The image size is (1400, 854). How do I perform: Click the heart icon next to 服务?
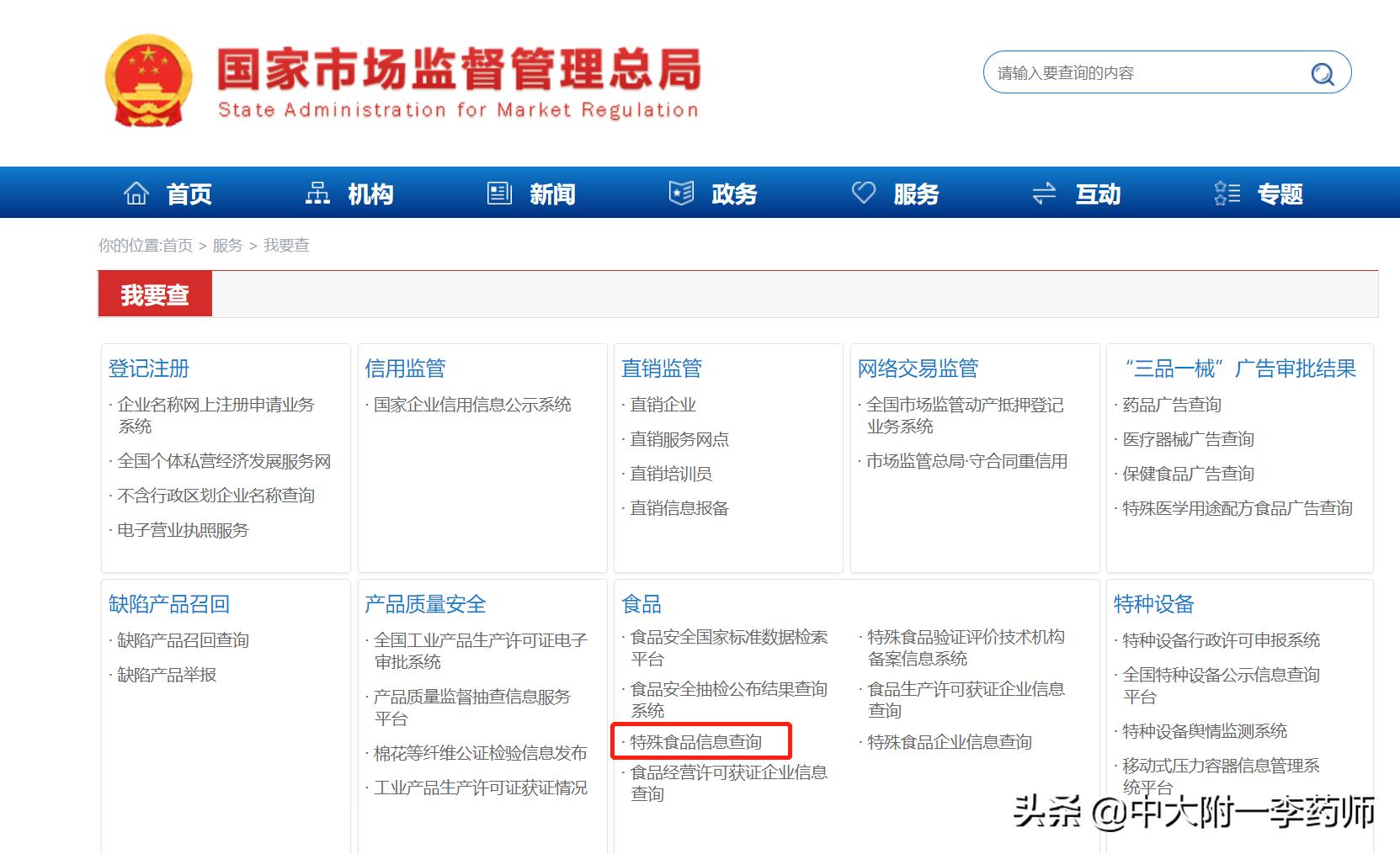point(865,193)
